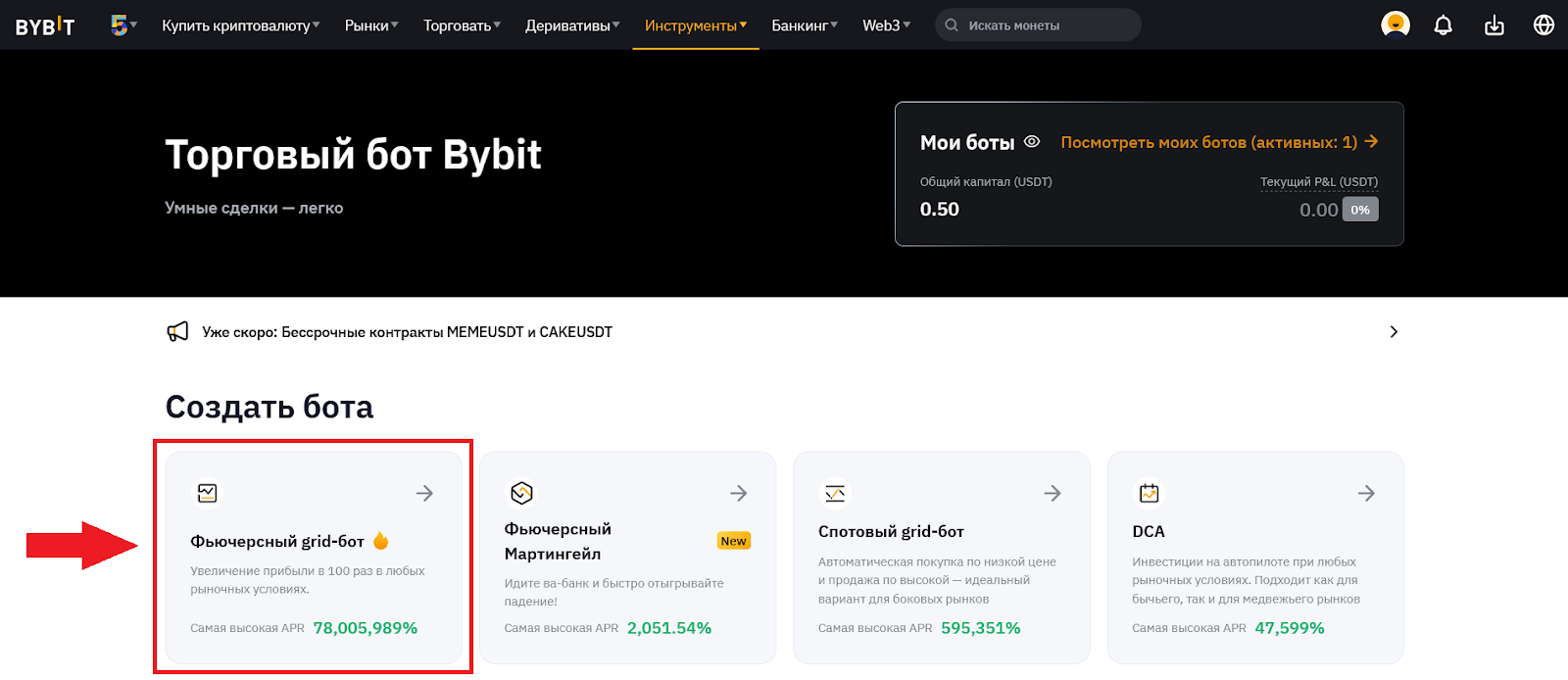
Task: Click Мои боты heading
Action: pos(967,143)
